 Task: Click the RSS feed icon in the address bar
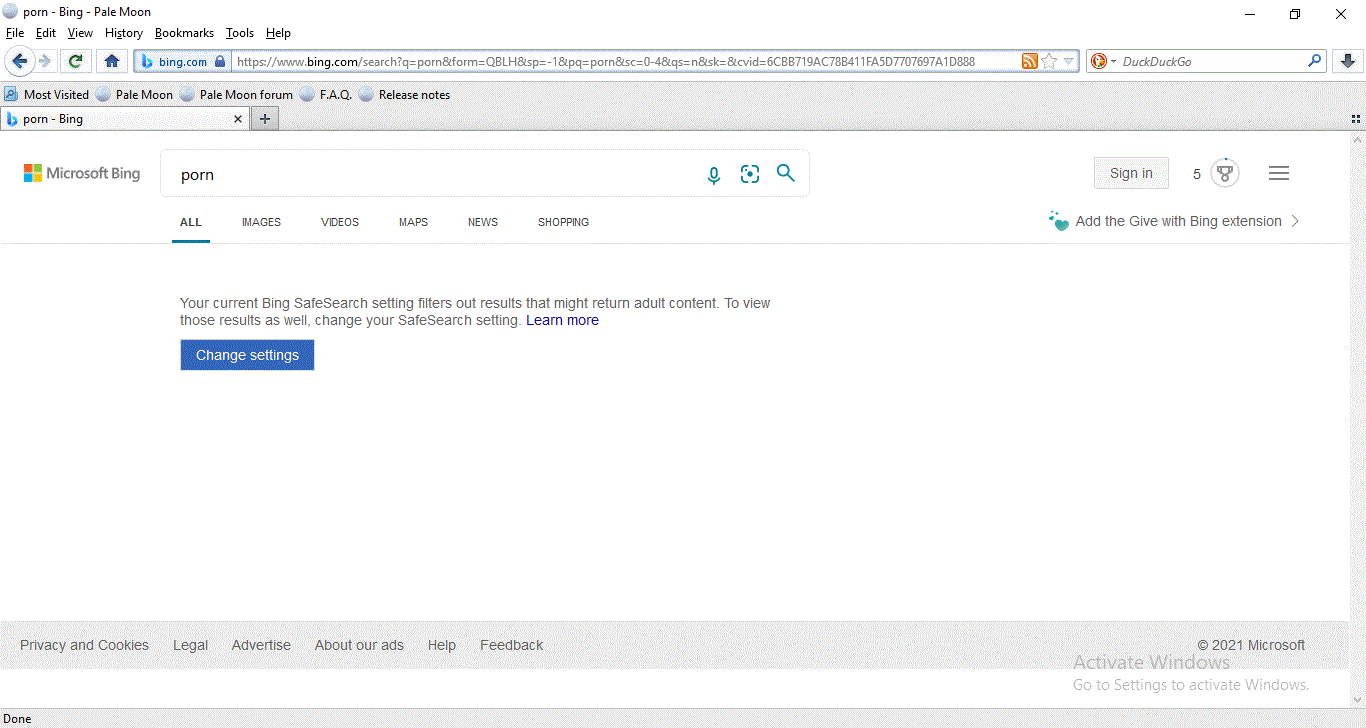[x=1029, y=61]
